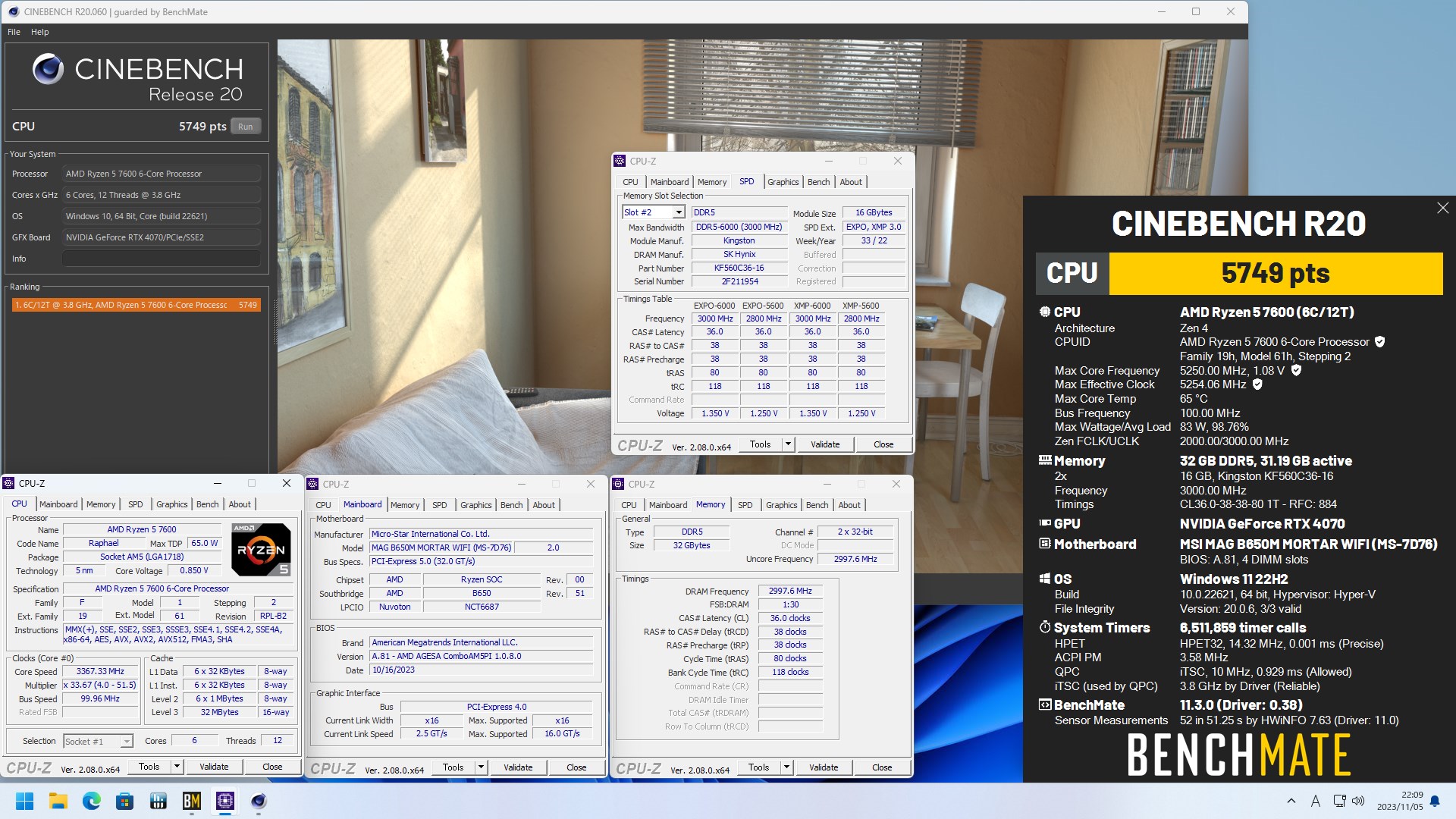
Task: Select ranking entry Ryzen 5 7600 5749
Action: pos(136,305)
